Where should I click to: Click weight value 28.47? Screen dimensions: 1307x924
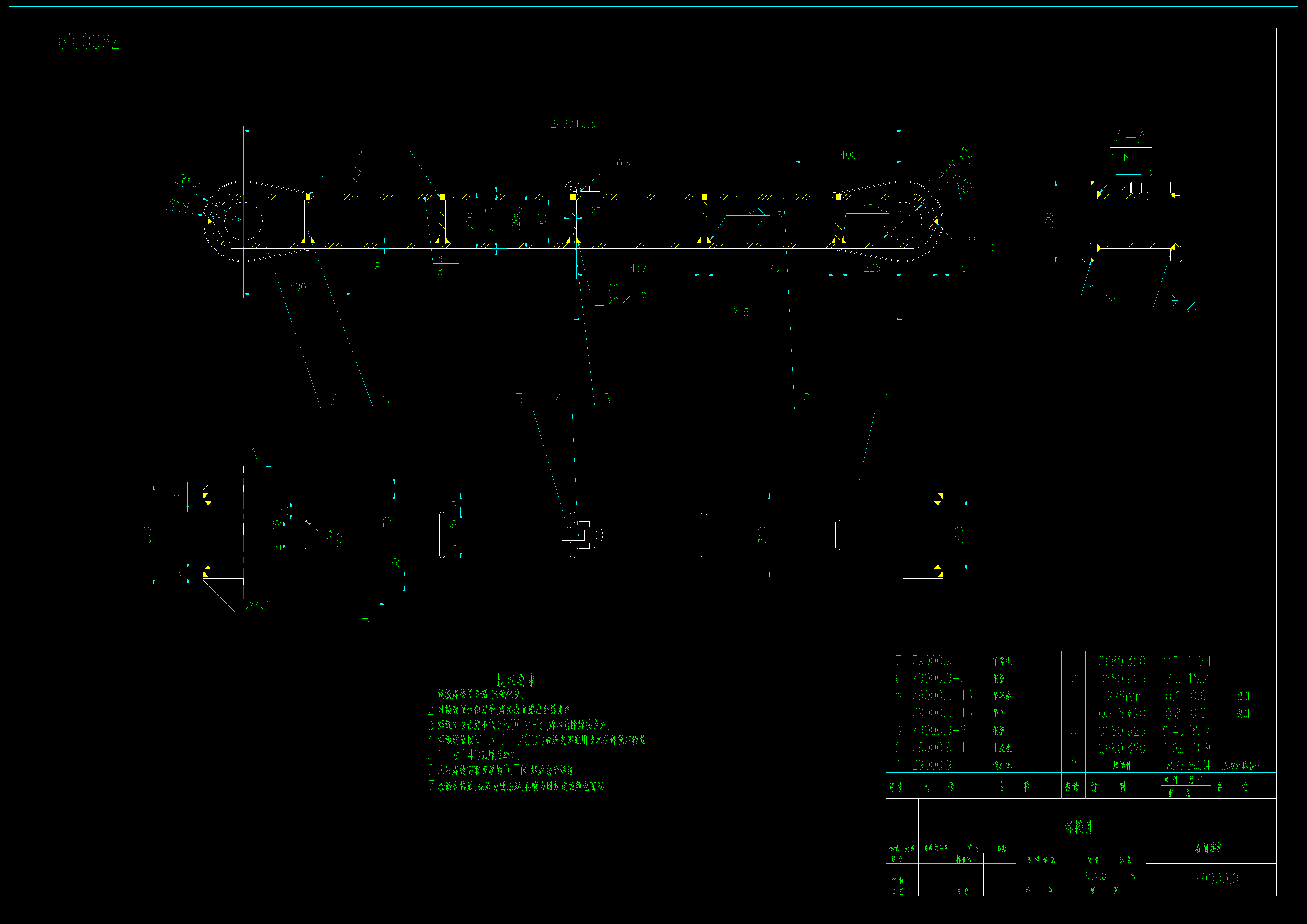(x=1198, y=730)
